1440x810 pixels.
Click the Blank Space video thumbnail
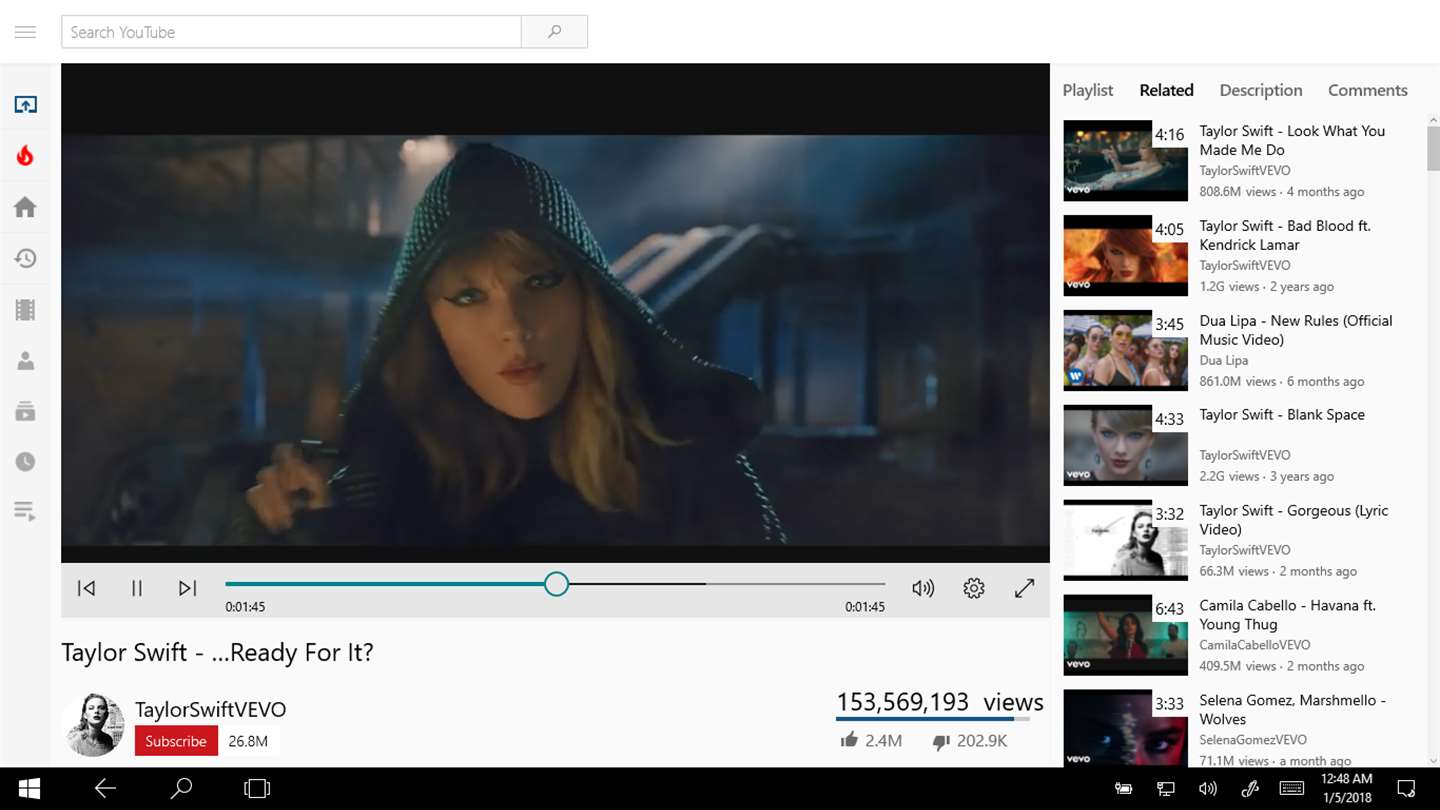(1125, 445)
